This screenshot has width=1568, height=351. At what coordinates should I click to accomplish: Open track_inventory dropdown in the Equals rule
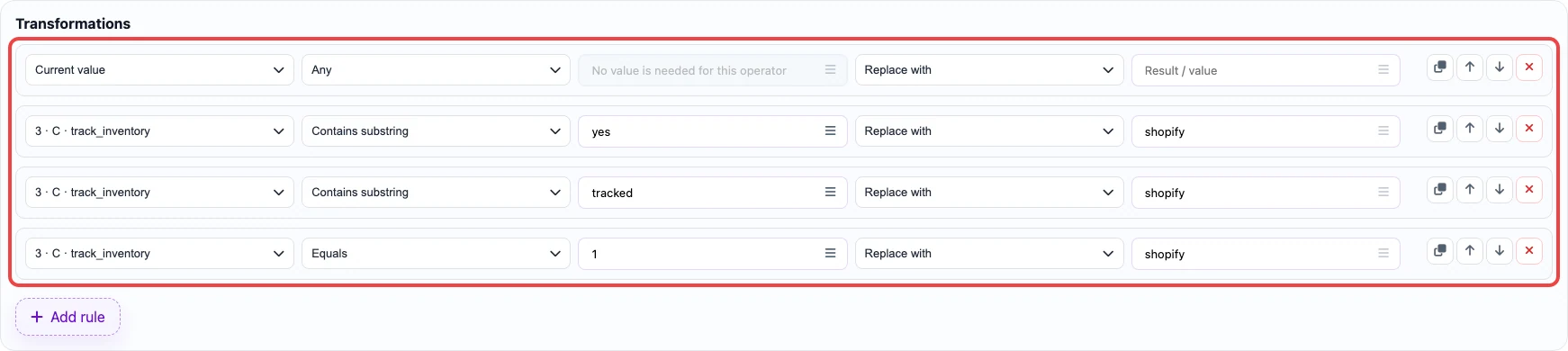pyautogui.click(x=159, y=254)
